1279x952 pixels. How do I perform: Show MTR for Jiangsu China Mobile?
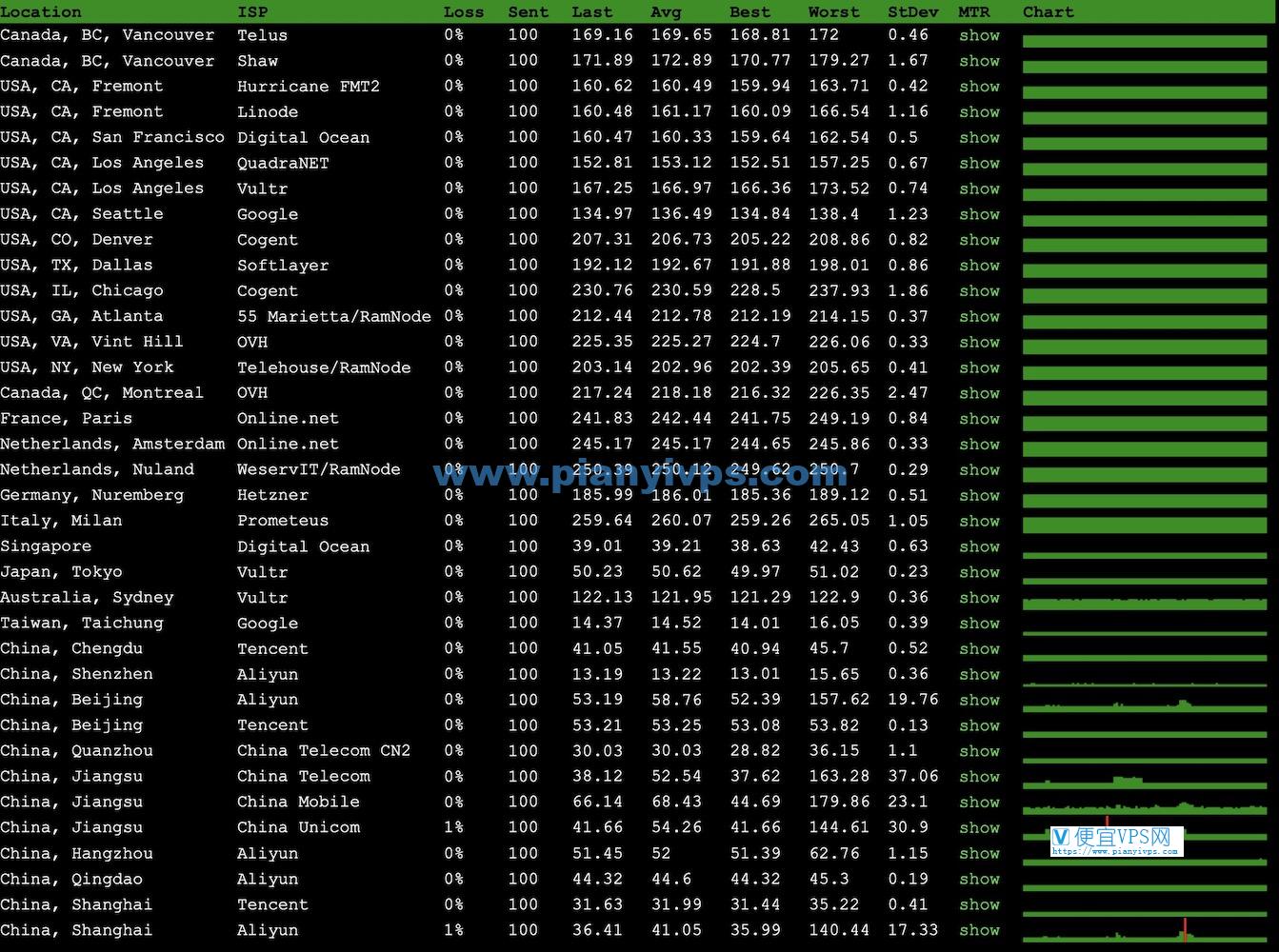click(979, 803)
